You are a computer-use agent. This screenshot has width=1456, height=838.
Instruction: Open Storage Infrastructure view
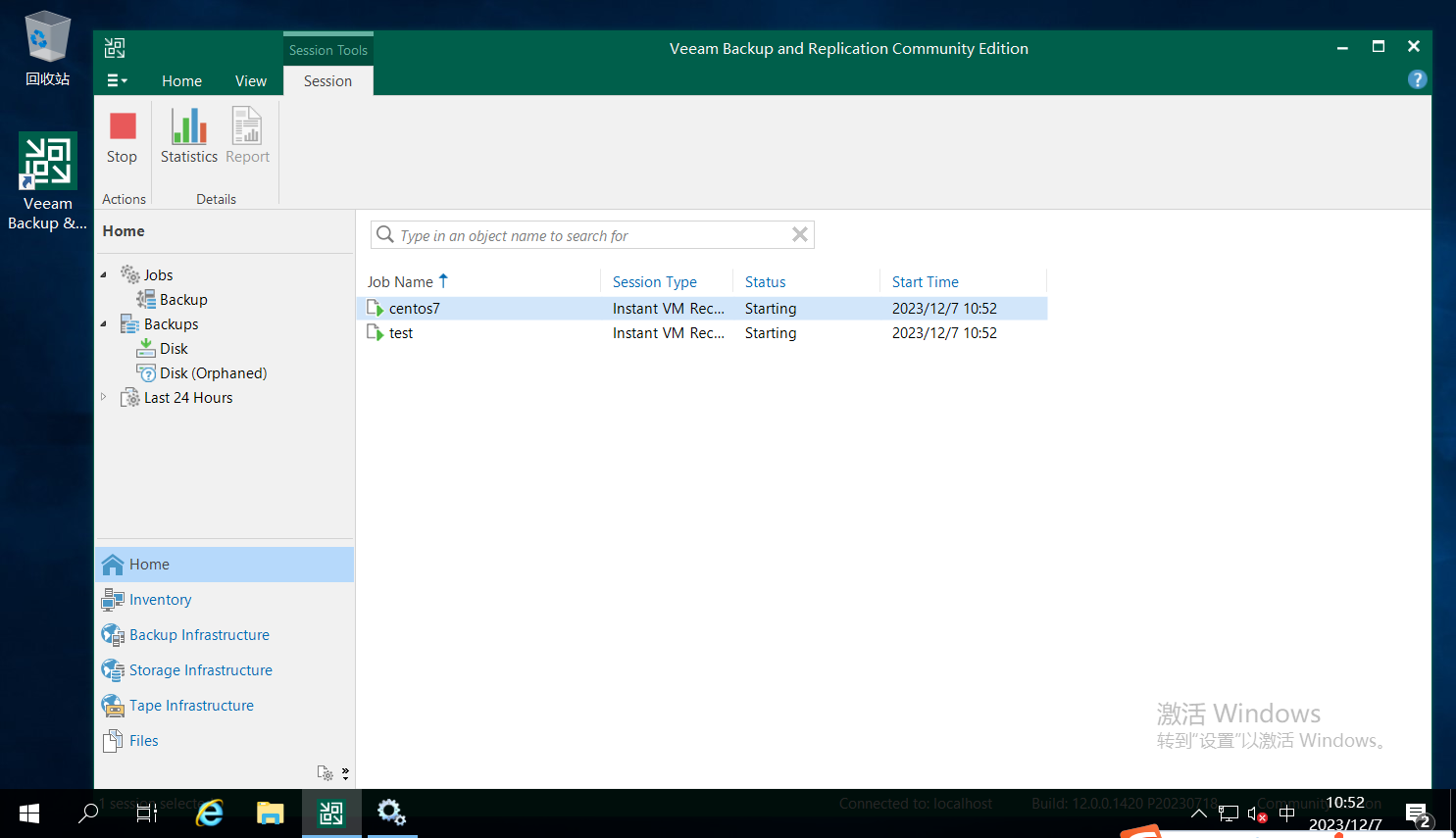pos(225,670)
